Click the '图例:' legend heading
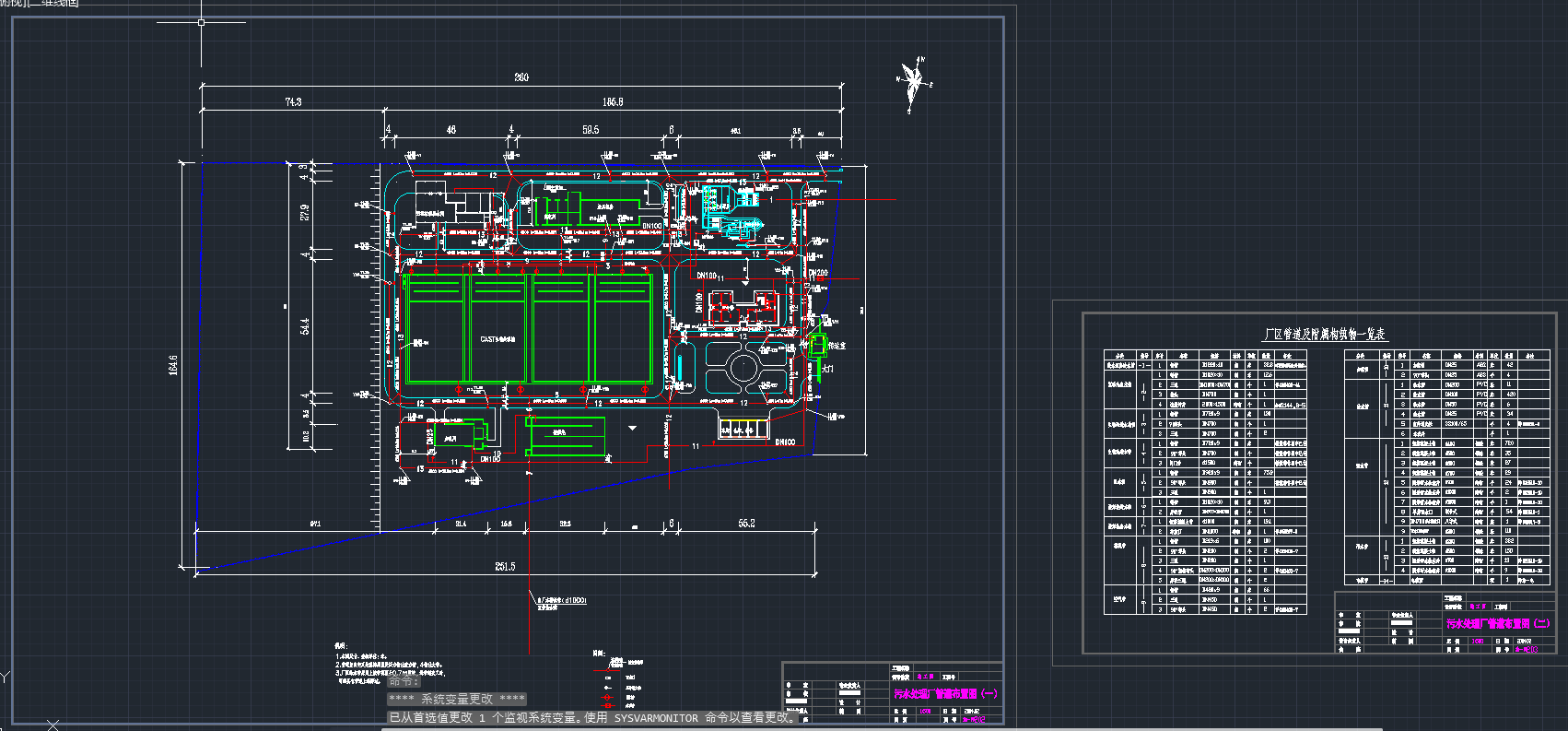 click(599, 654)
